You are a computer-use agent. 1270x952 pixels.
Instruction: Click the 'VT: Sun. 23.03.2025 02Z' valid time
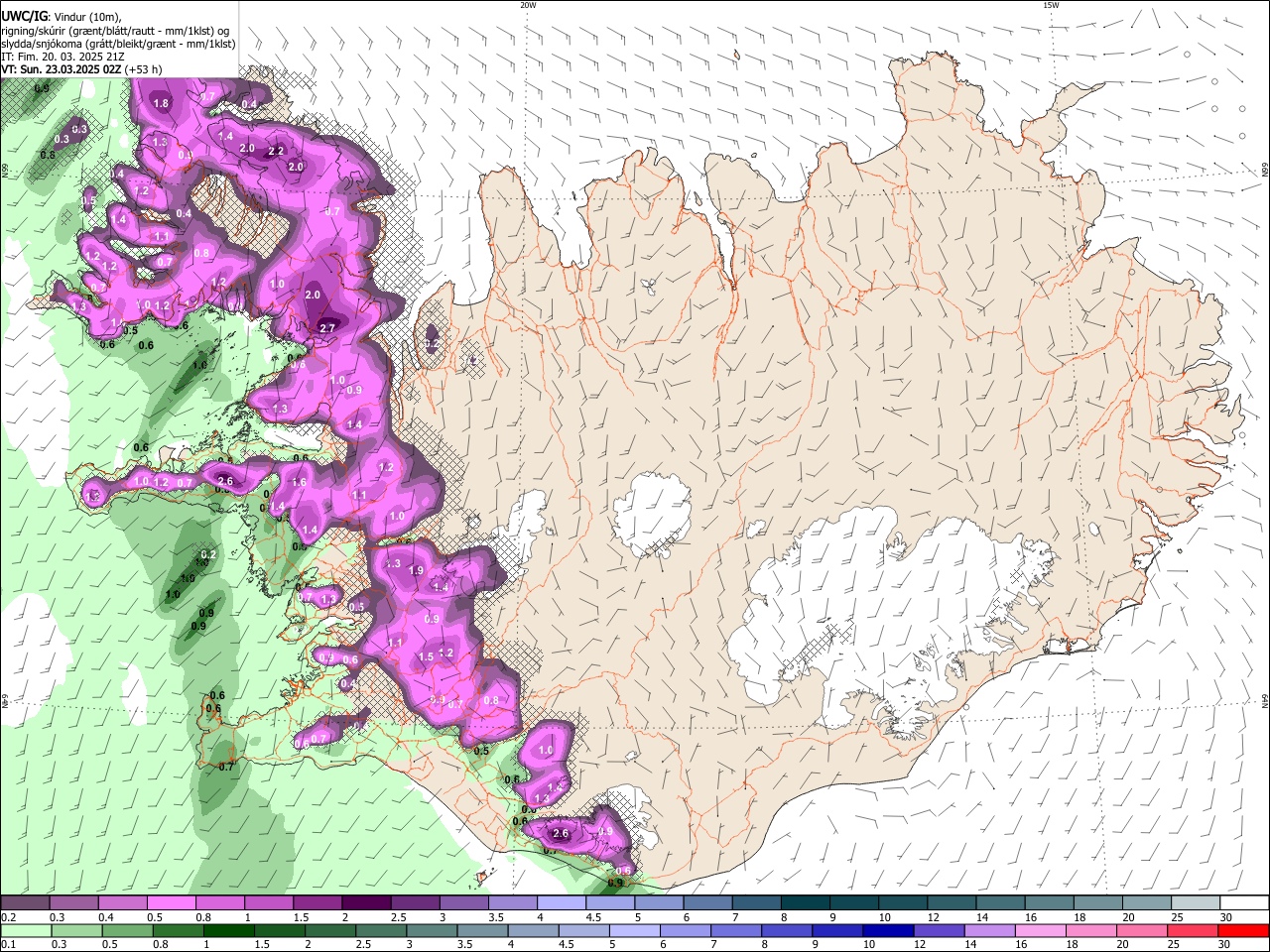pyautogui.click(x=61, y=69)
